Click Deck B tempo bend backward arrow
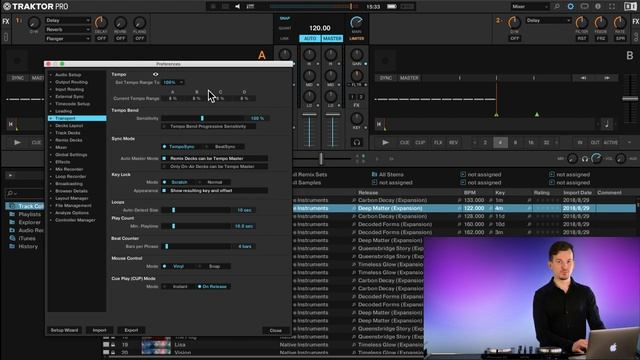Image resolution: width=640 pixels, height=360 pixels. click(583, 78)
